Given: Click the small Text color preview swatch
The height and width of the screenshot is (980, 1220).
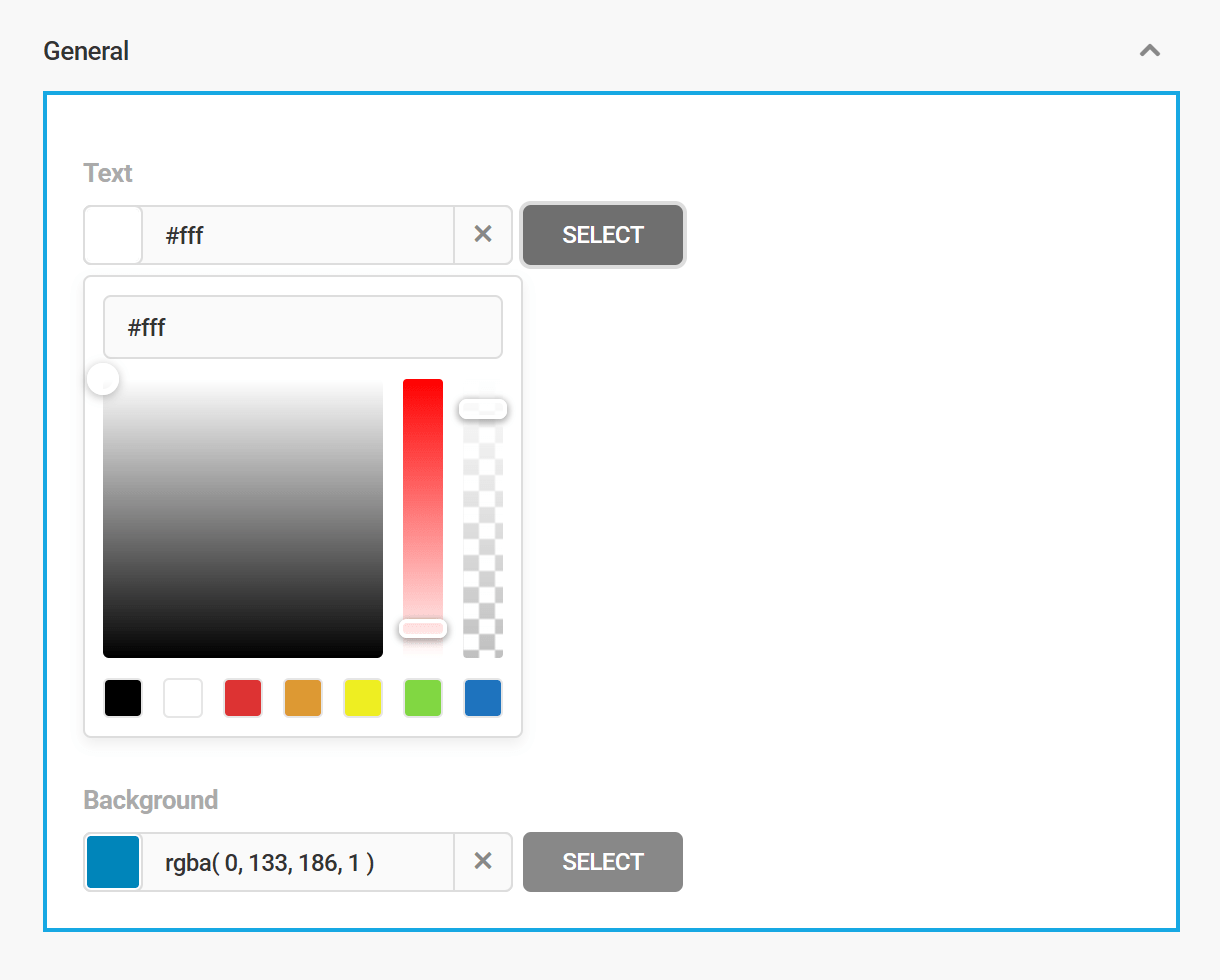Looking at the screenshot, I should [x=112, y=235].
